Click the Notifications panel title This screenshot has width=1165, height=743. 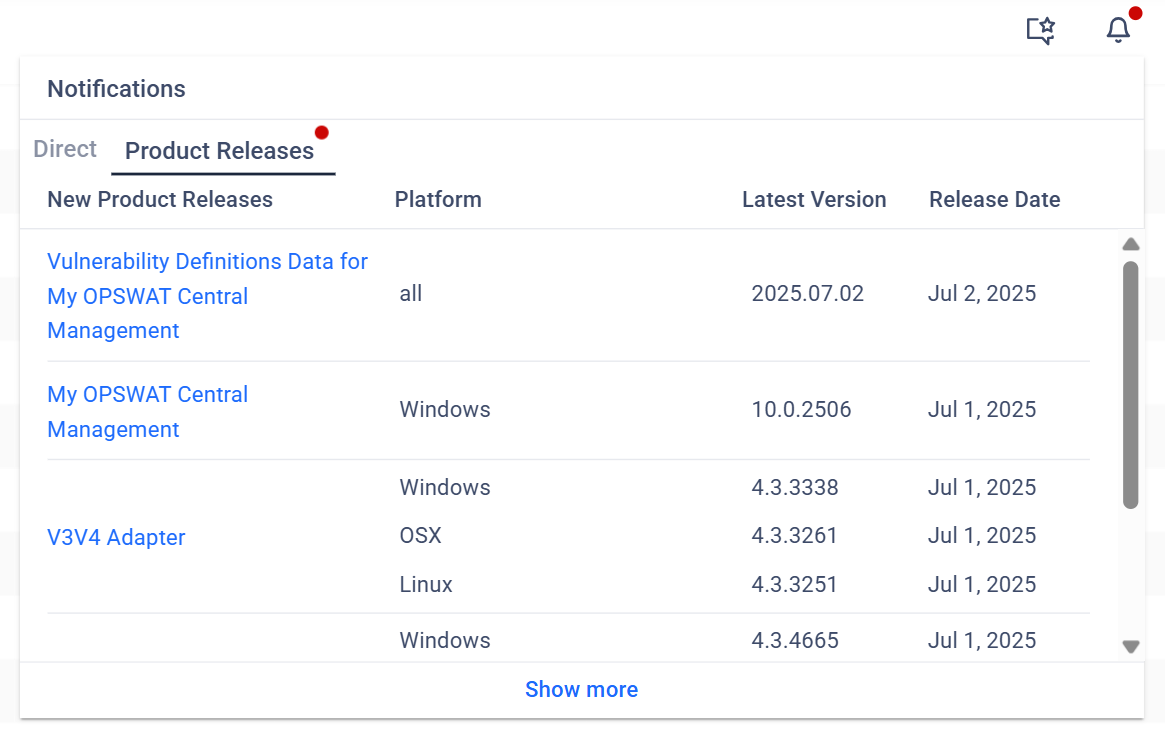(x=117, y=89)
